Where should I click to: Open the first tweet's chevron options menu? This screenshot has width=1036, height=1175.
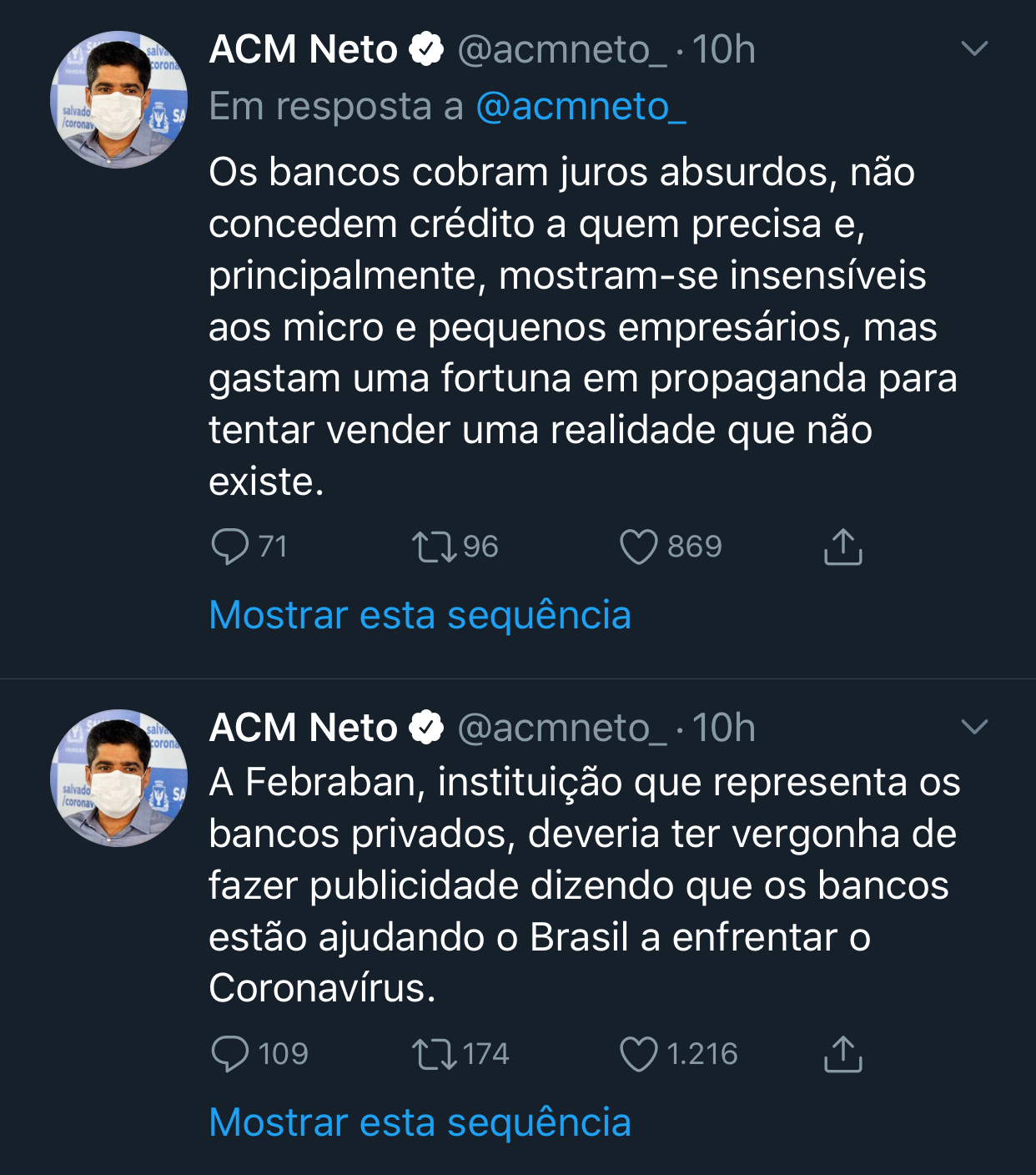pos(974,48)
